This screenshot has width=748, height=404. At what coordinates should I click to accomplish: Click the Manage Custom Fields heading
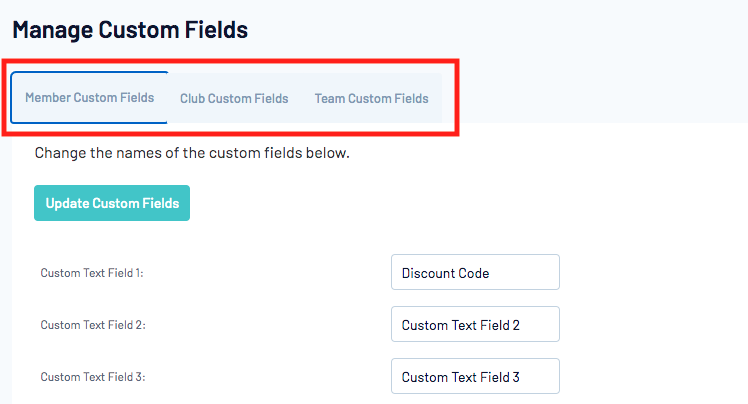pos(130,30)
